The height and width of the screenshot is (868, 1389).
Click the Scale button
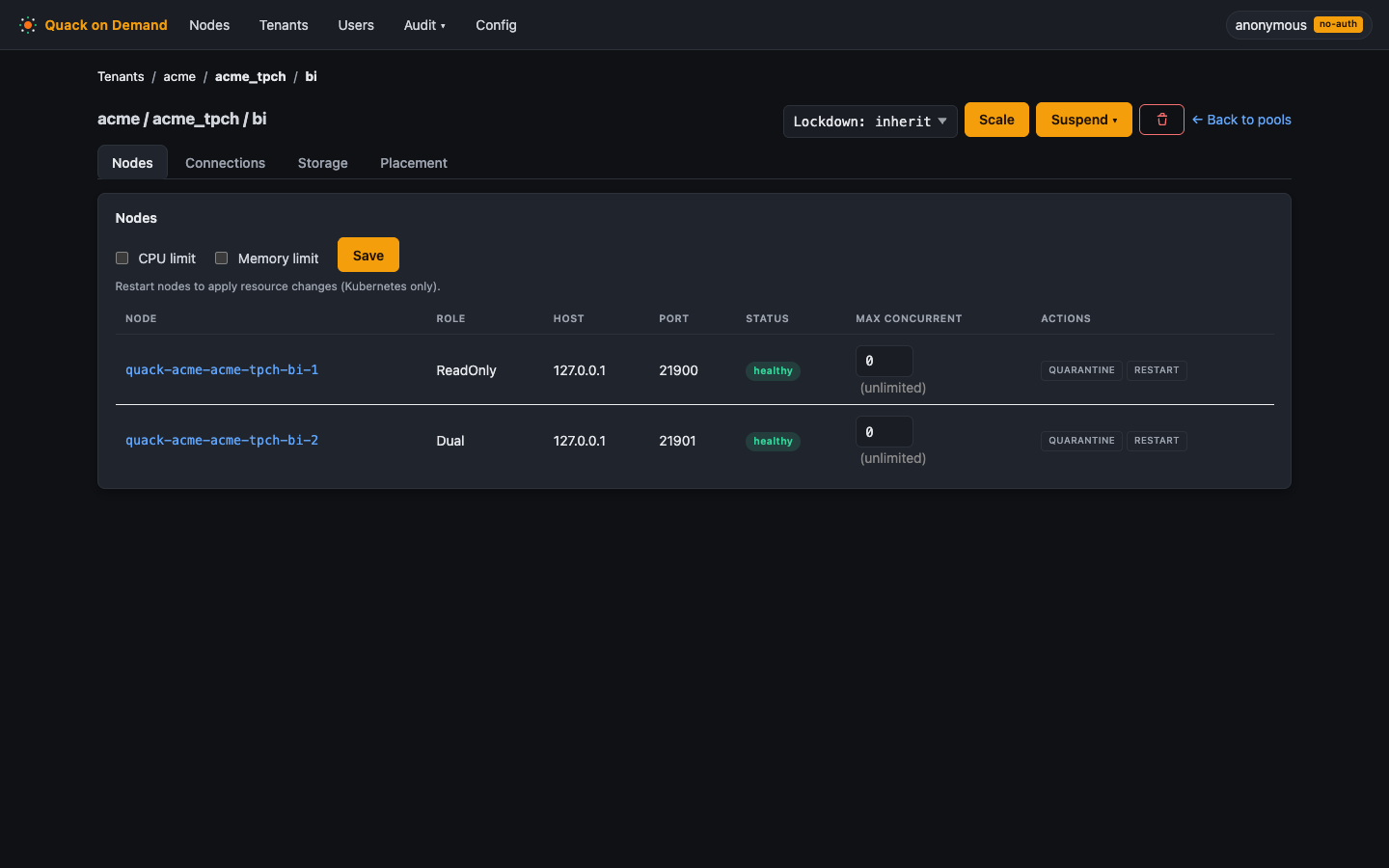(996, 120)
